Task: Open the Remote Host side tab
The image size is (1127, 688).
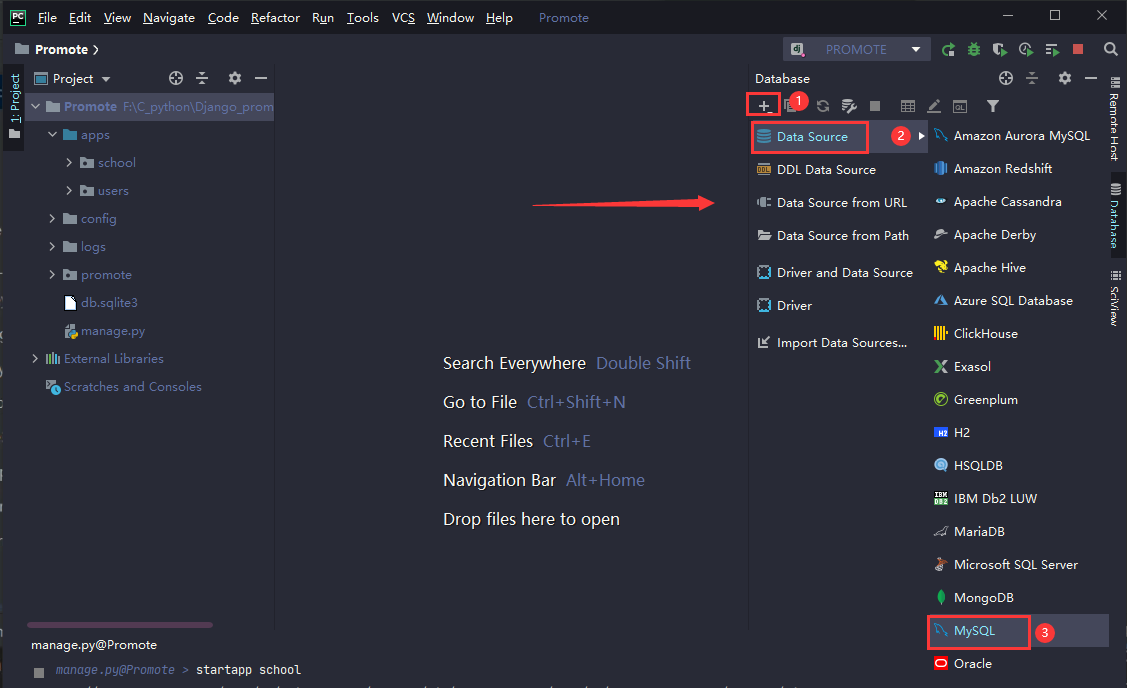Action: pyautogui.click(x=1115, y=119)
